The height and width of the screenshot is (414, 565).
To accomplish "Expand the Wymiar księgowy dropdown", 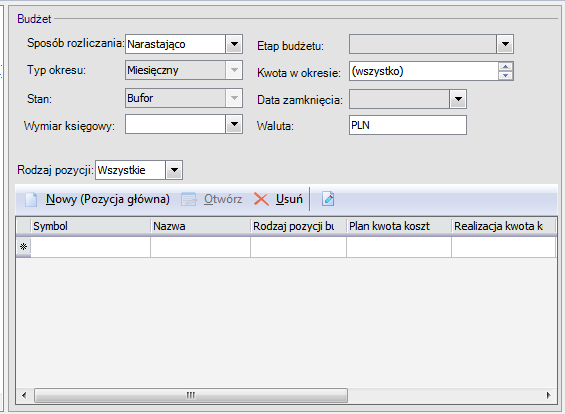I will coord(234,125).
